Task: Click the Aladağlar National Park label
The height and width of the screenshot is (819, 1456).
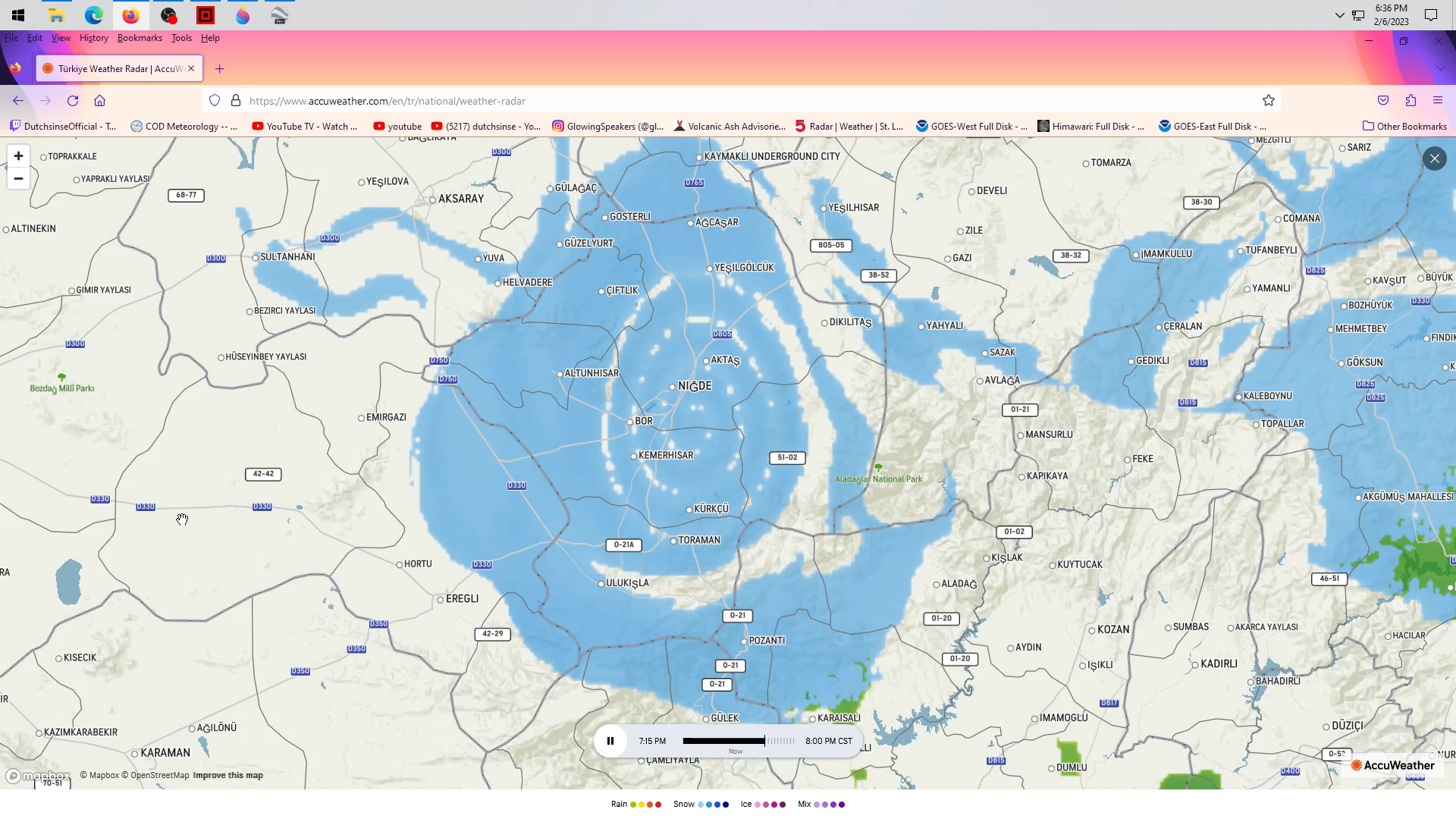Action: 879,479
